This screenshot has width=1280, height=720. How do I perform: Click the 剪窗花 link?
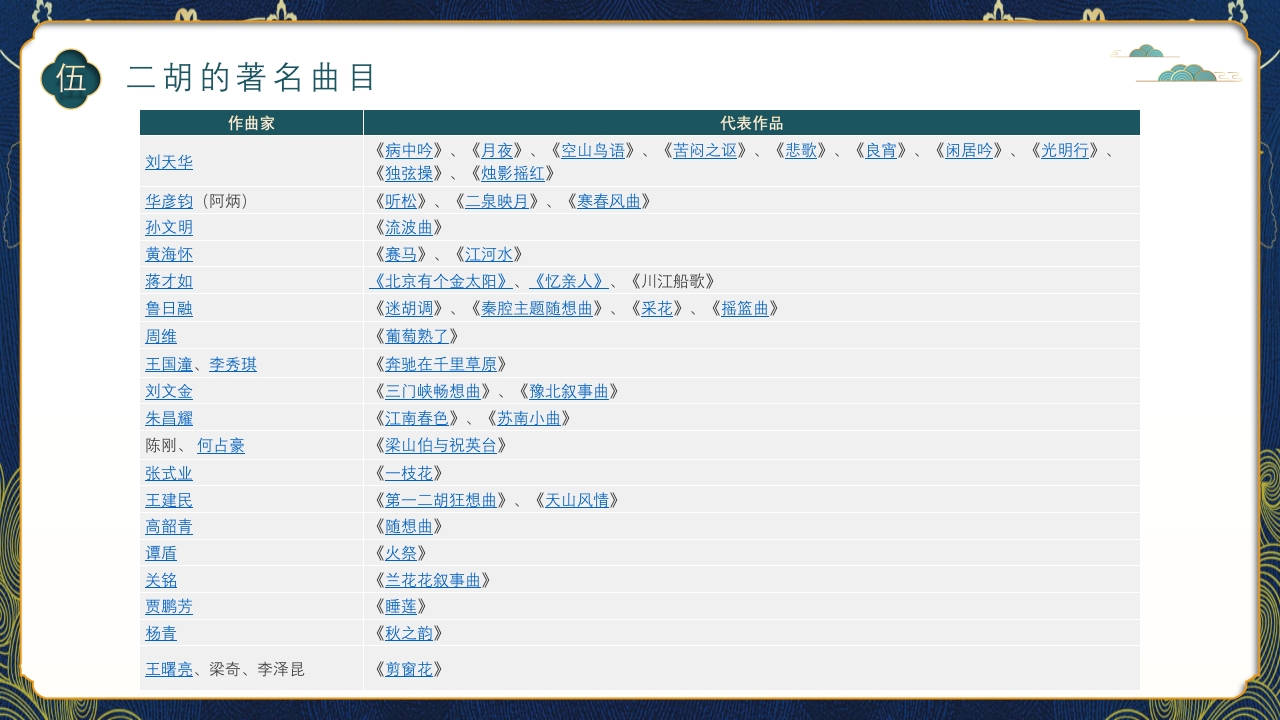pyautogui.click(x=409, y=669)
